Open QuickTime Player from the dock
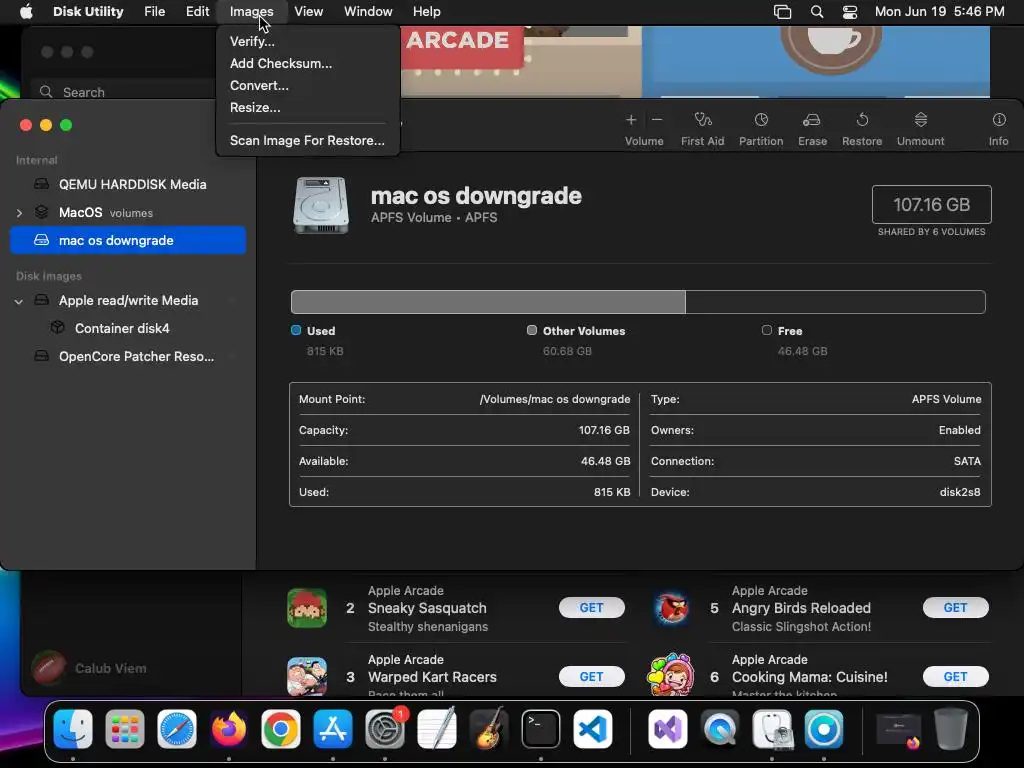Viewport: 1024px width, 768px height. (x=720, y=728)
